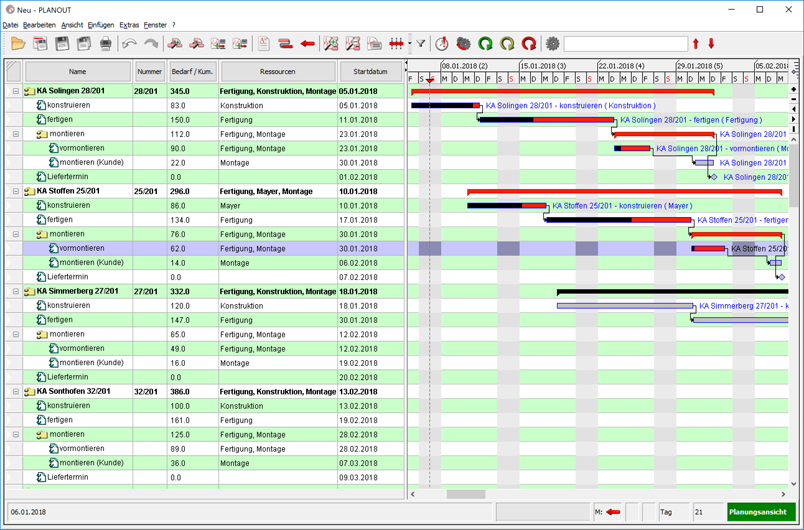Open the dropdown arrow beside grid icon

point(410,44)
